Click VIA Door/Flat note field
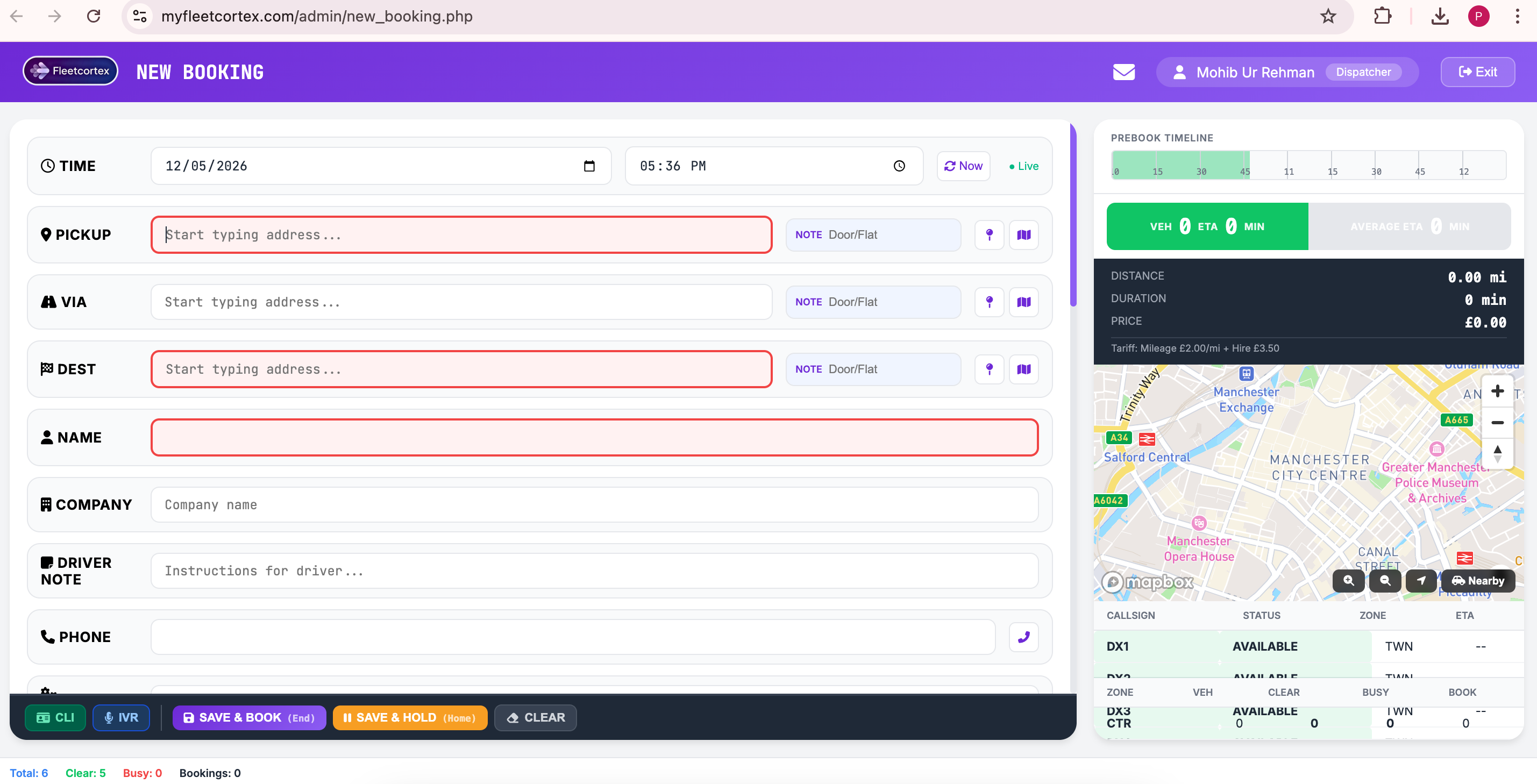 873,302
